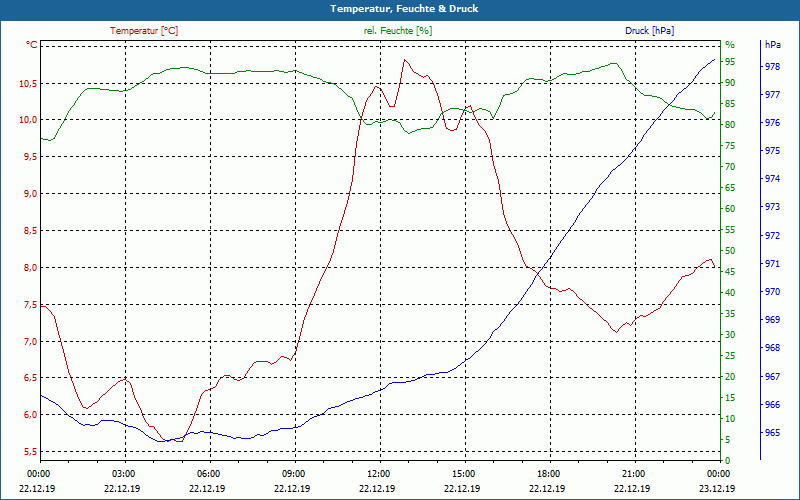Click the 50 tick on the humidity axis
The image size is (800, 500).
[x=730, y=251]
